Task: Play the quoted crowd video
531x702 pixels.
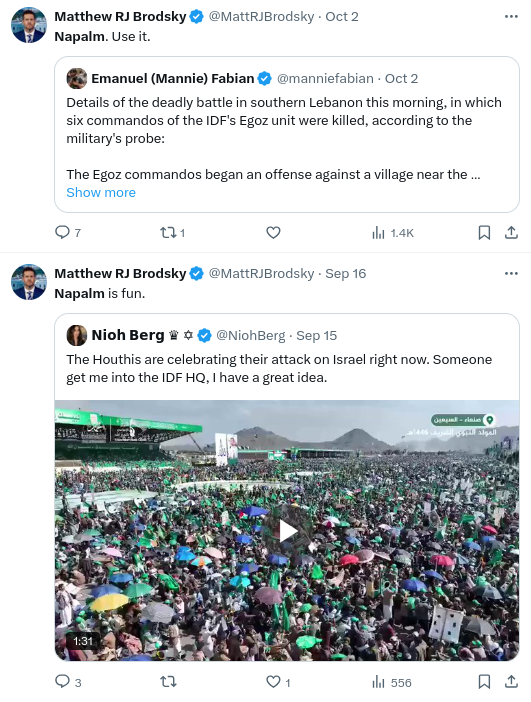Action: click(x=287, y=531)
